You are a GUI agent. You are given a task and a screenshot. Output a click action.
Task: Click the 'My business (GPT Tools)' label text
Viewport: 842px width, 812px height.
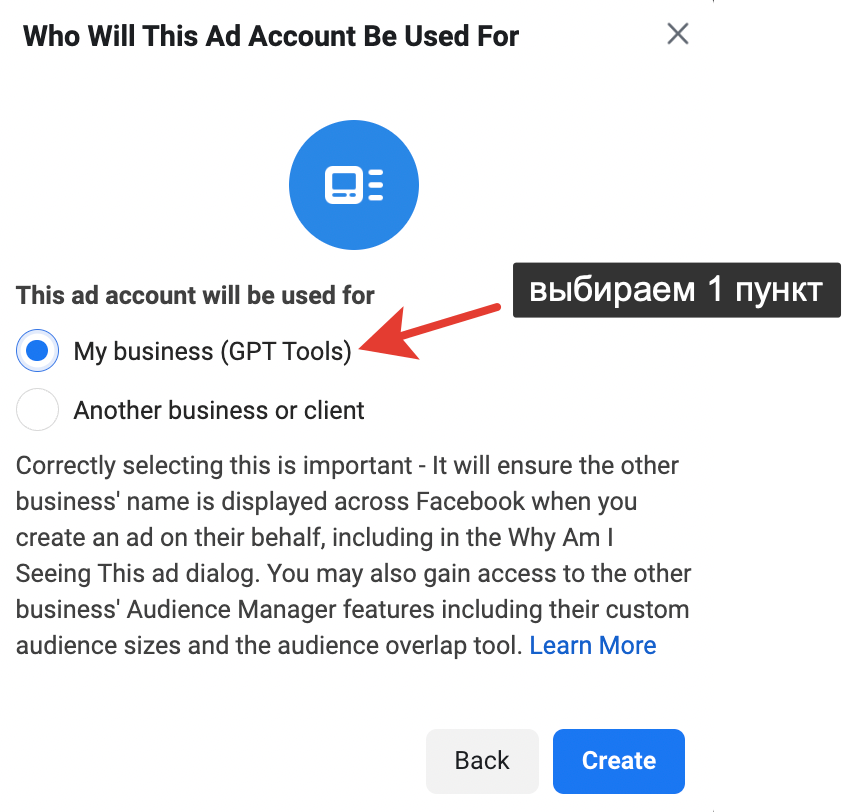coord(212,352)
